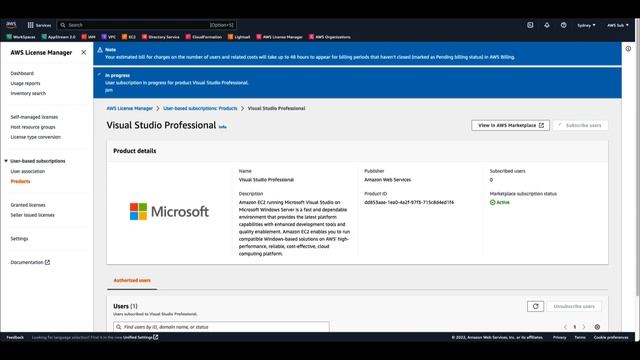Open User association page
This screenshot has height=360, width=640.
point(28,171)
